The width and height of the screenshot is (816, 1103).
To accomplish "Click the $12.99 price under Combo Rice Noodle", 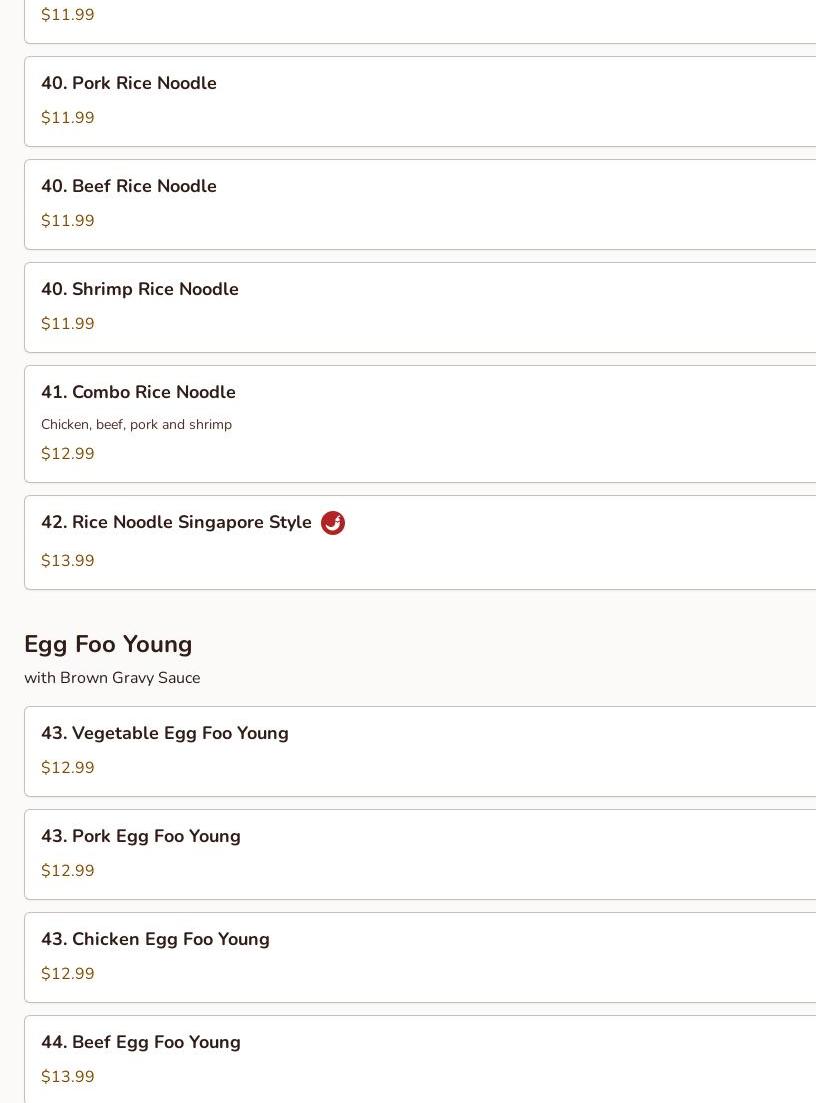I will pyautogui.click(x=68, y=454).
